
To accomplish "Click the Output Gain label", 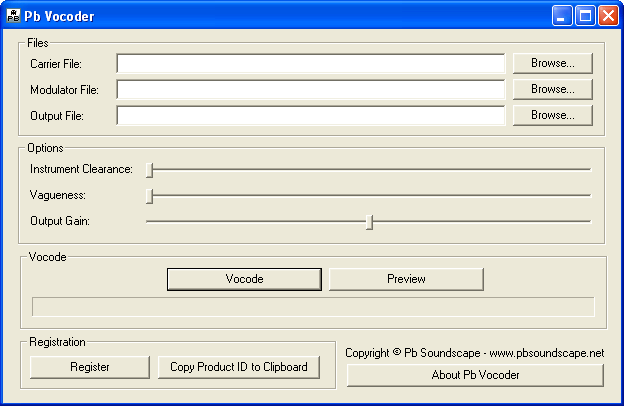I will (x=60, y=221).
